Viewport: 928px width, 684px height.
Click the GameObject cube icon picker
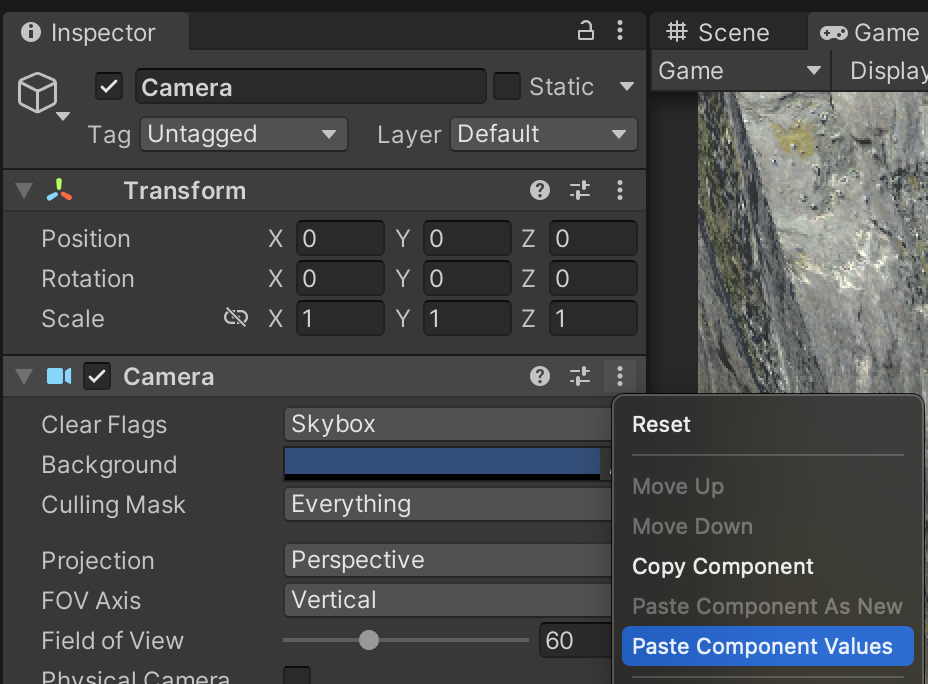pyautogui.click(x=40, y=95)
